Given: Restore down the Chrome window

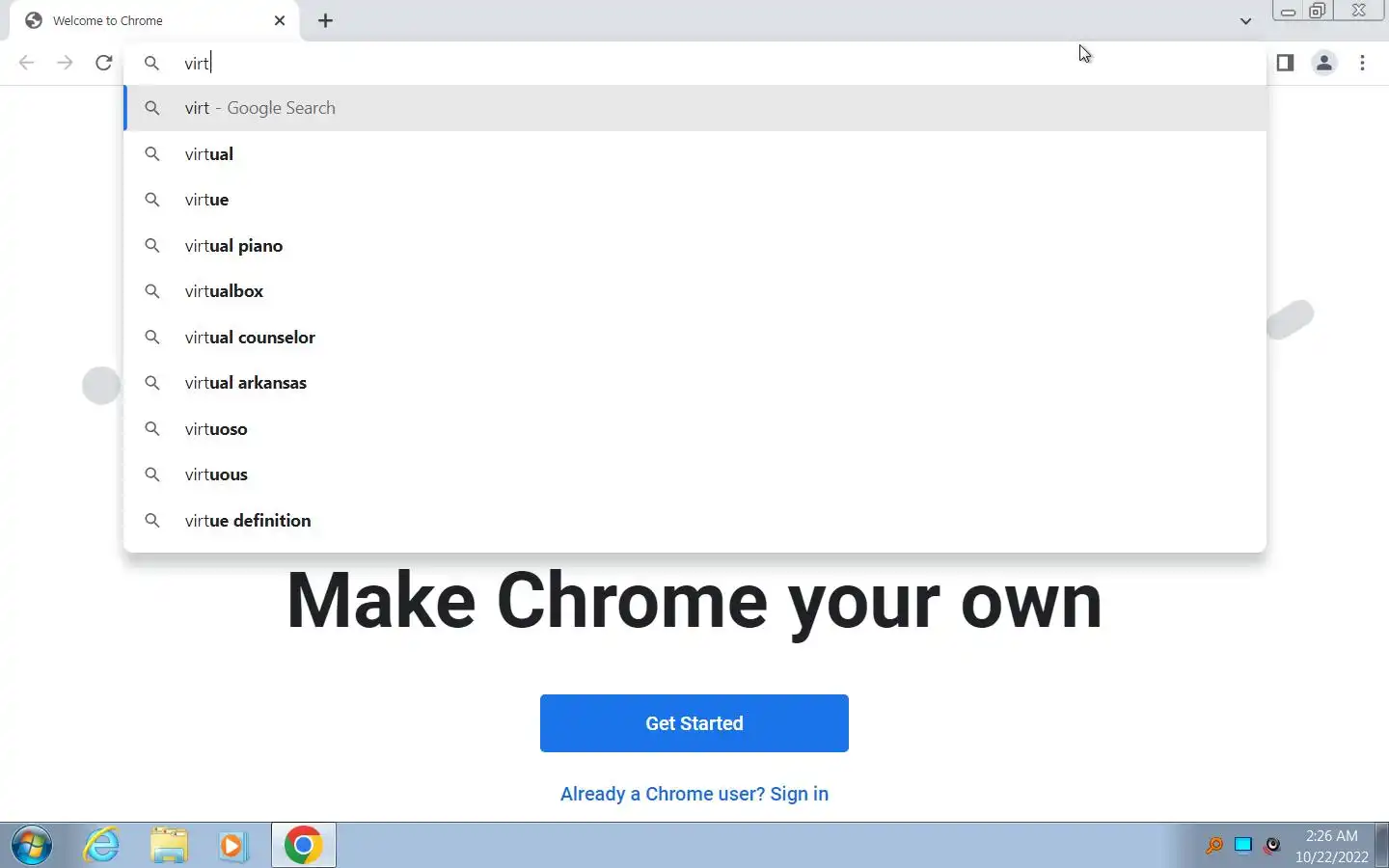Looking at the screenshot, I should coord(1318,11).
